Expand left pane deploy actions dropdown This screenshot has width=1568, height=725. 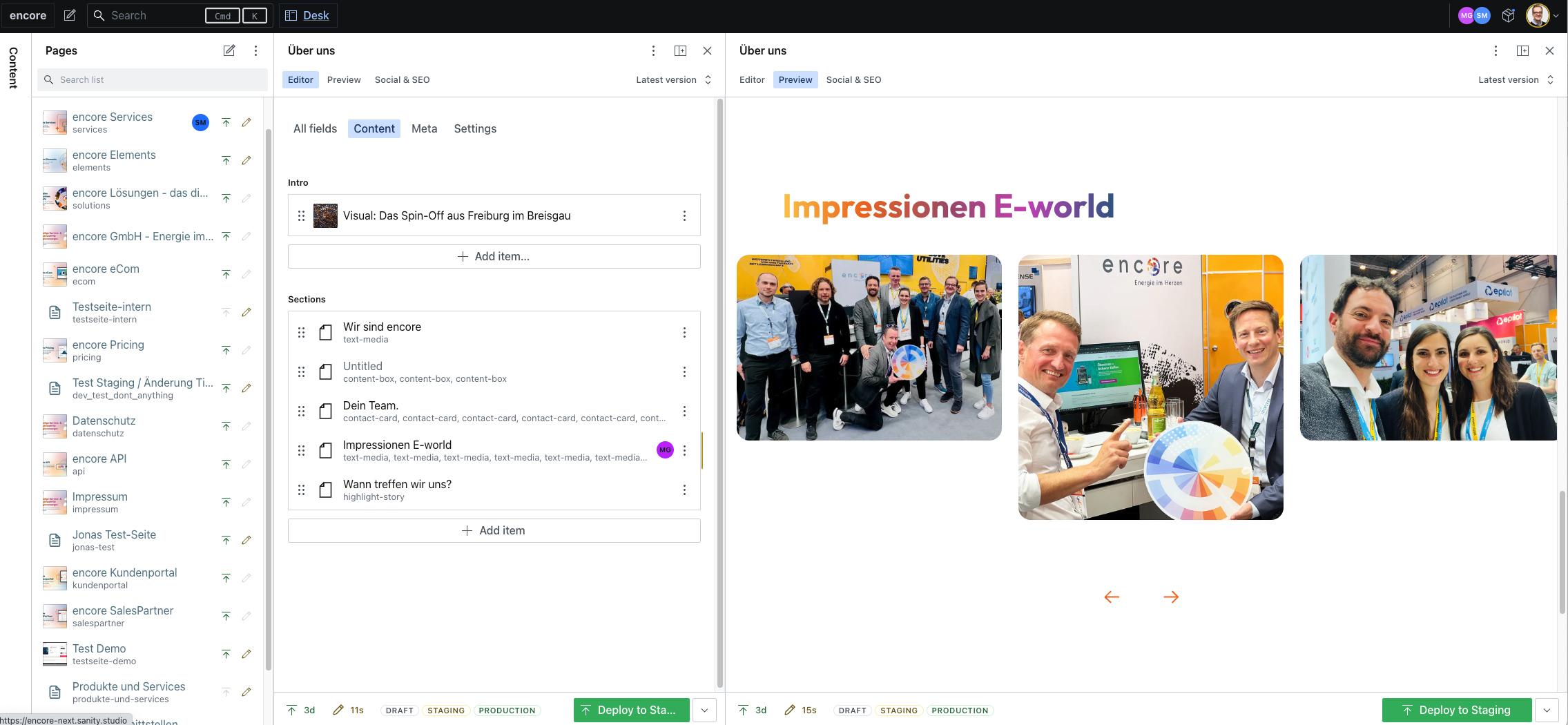(704, 710)
